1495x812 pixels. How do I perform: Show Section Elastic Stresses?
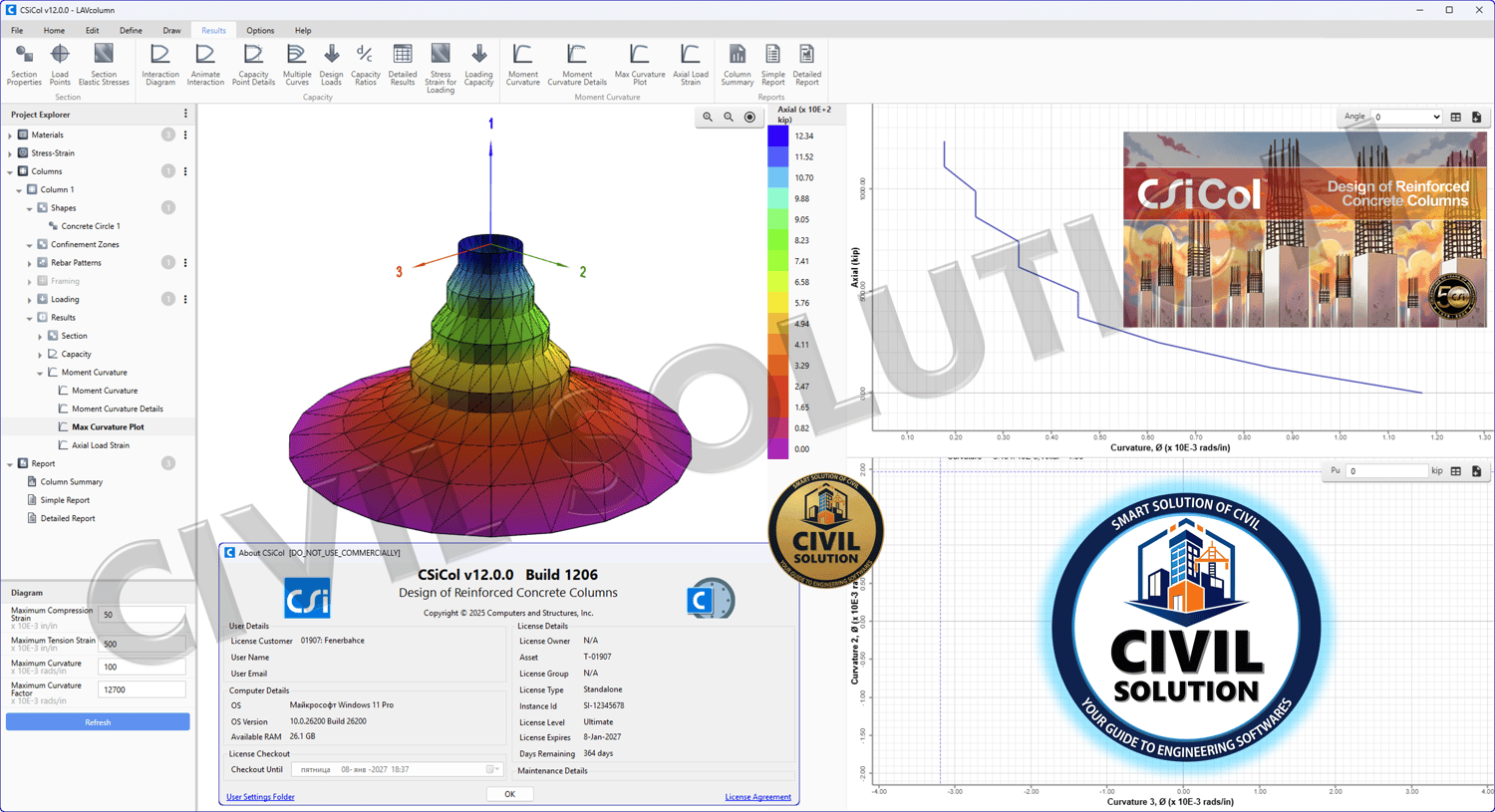point(104,65)
